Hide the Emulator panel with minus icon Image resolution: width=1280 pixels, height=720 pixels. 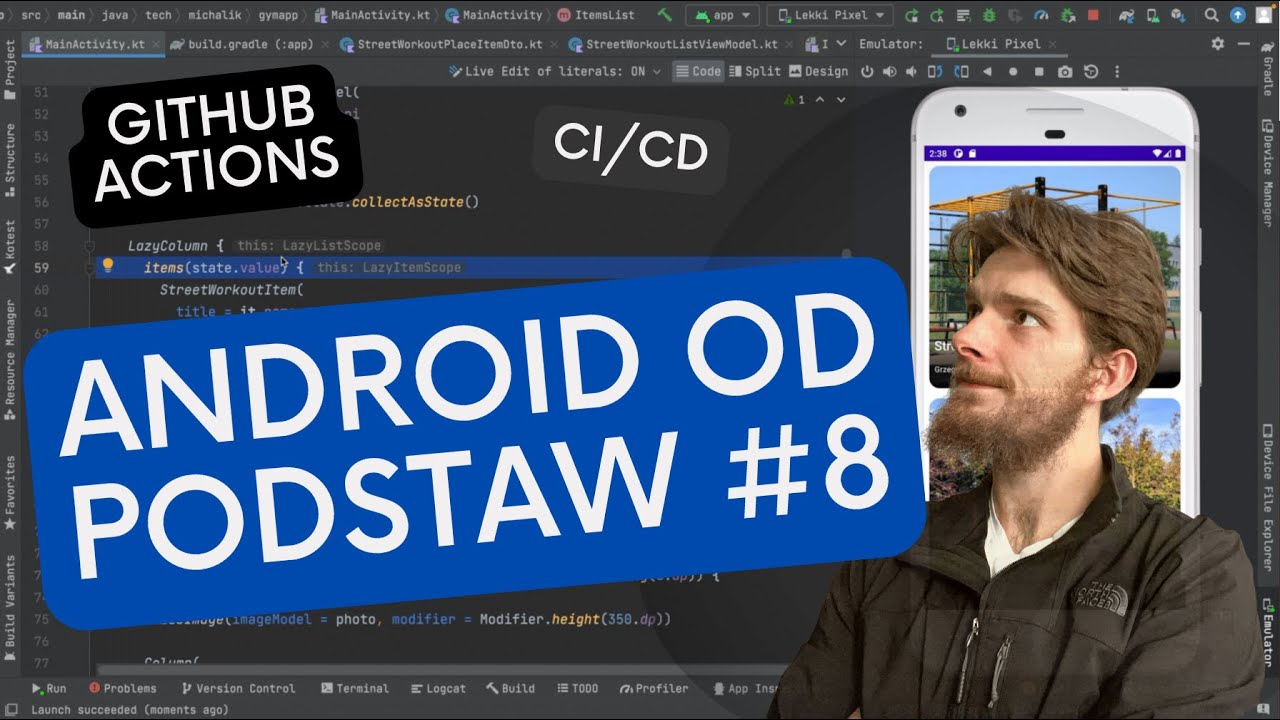point(1246,44)
